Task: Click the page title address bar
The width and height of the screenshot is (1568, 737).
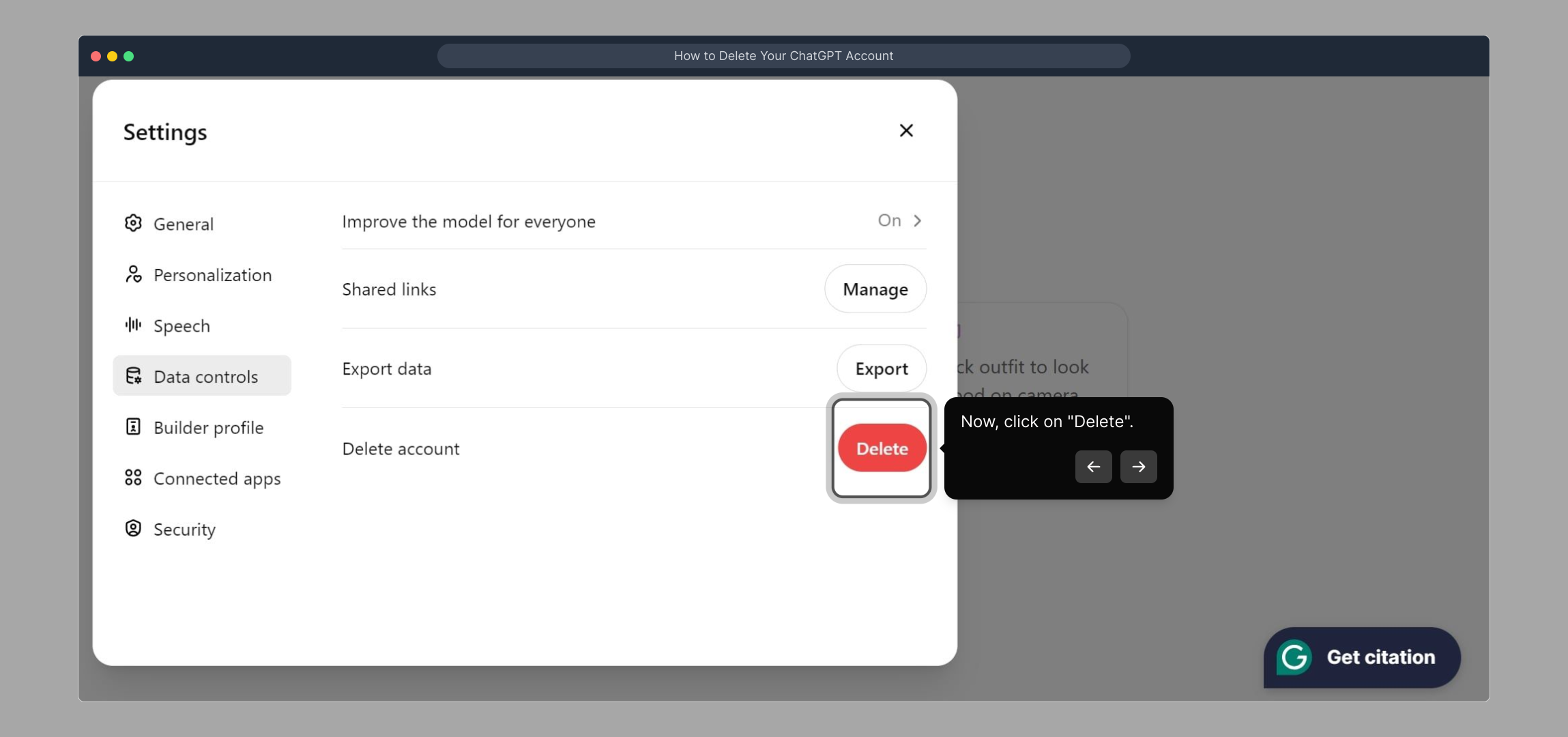Action: pyautogui.click(x=783, y=56)
